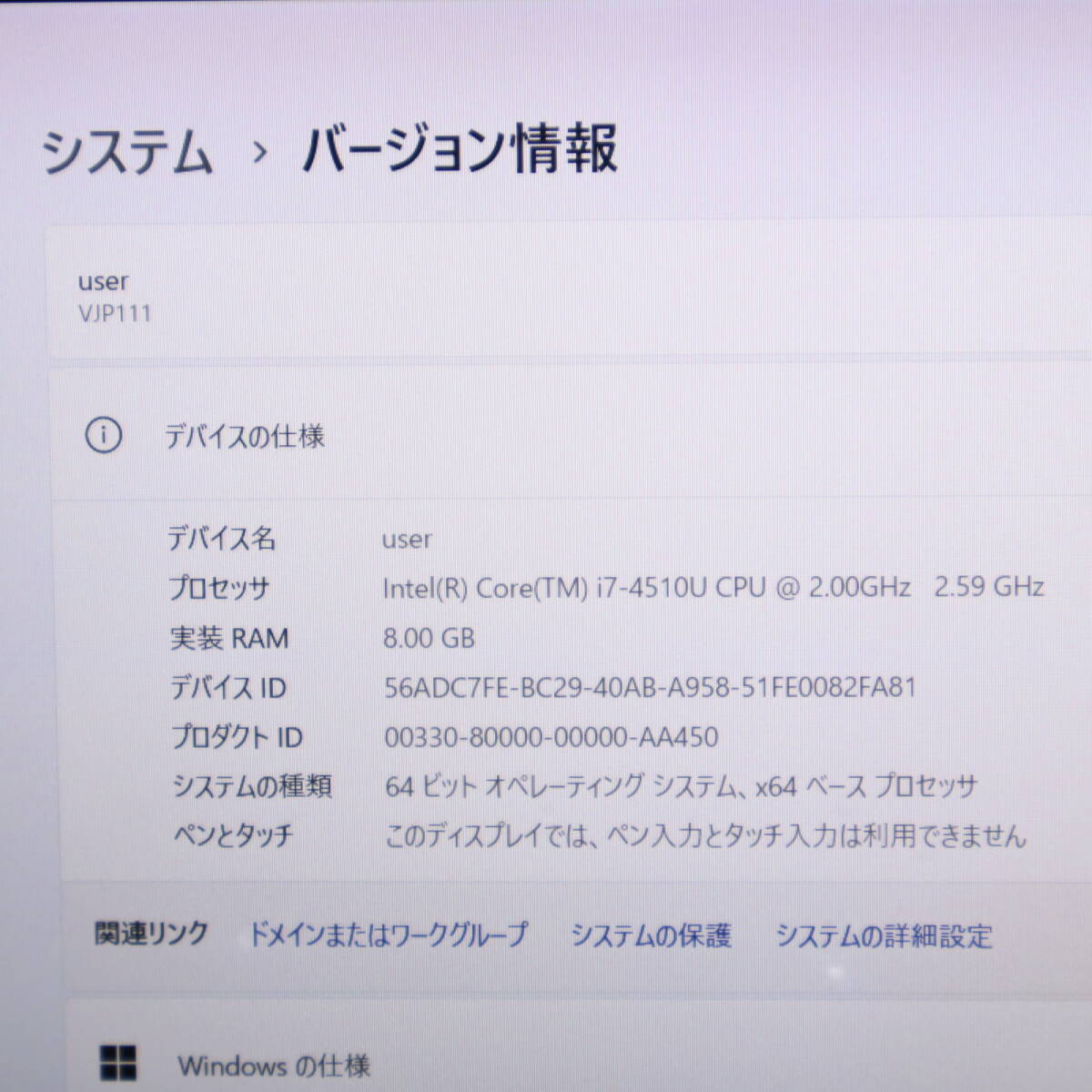
Task: Select the ペン入力とタッチ入力 availability text
Action: coord(705,834)
